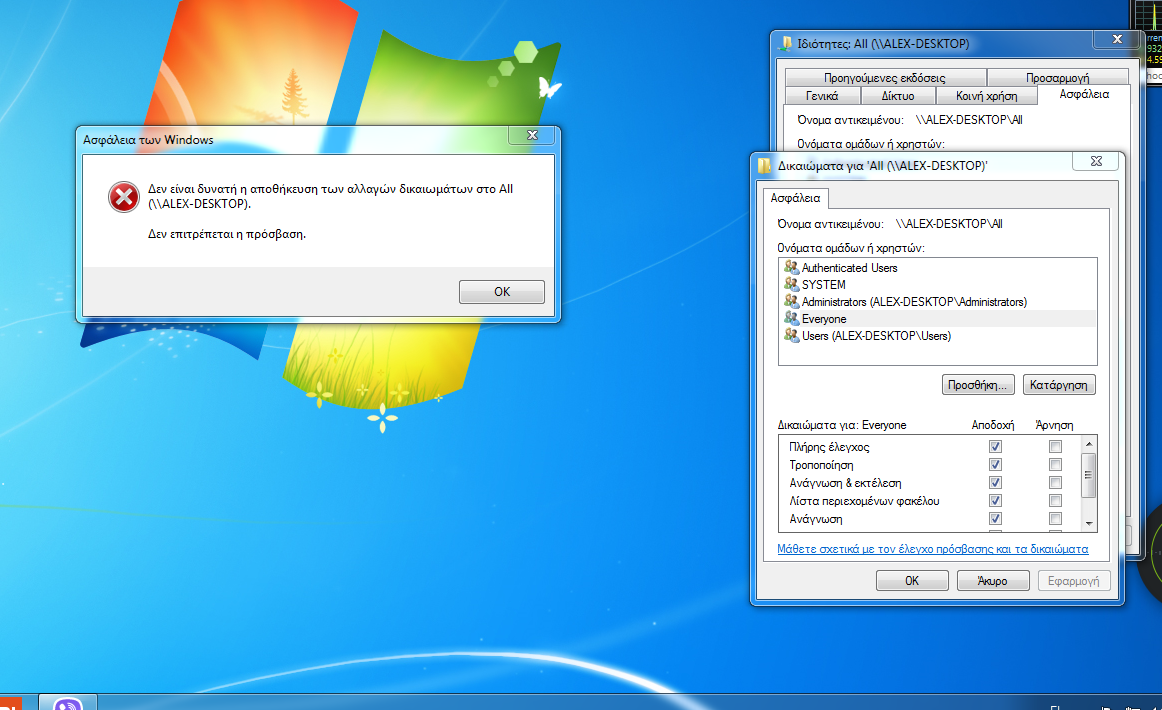1162x710 pixels.
Task: Check Deny checkbox for Ανάγνωση
Action: [x=1055, y=519]
